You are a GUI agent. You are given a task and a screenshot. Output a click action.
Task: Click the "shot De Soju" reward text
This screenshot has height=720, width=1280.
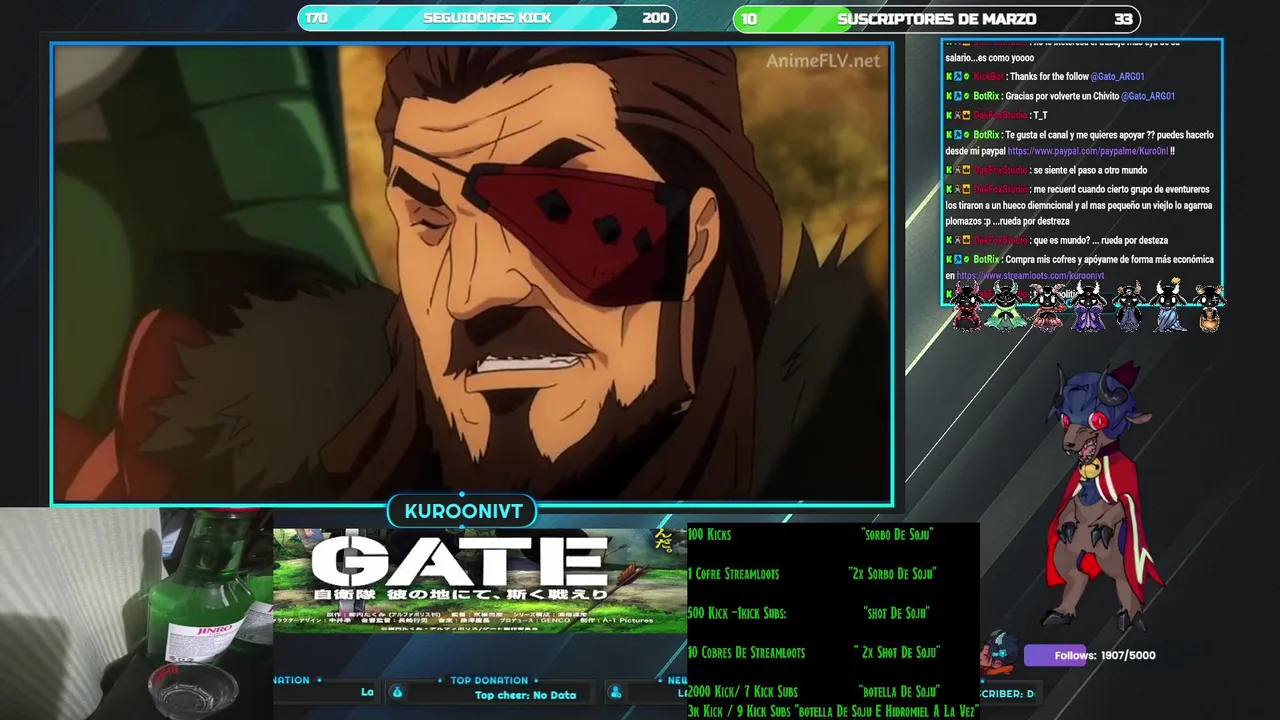(x=896, y=613)
